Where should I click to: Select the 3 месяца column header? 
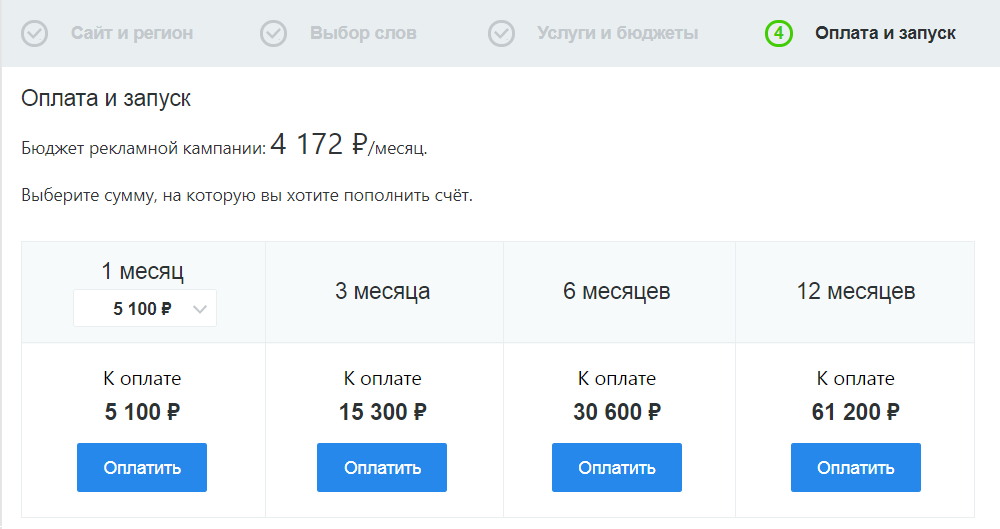(383, 292)
